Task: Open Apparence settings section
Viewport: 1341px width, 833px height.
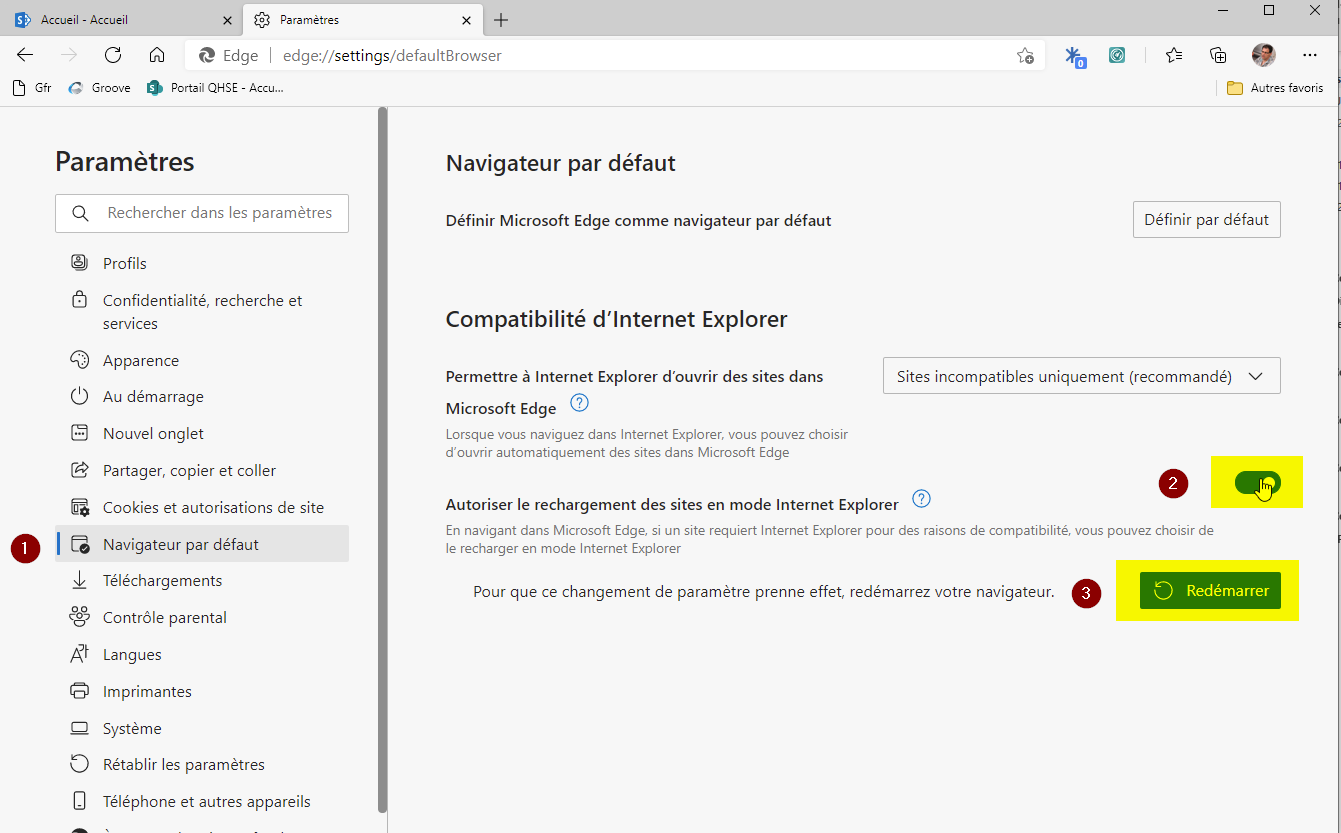Action: [x=202, y=360]
